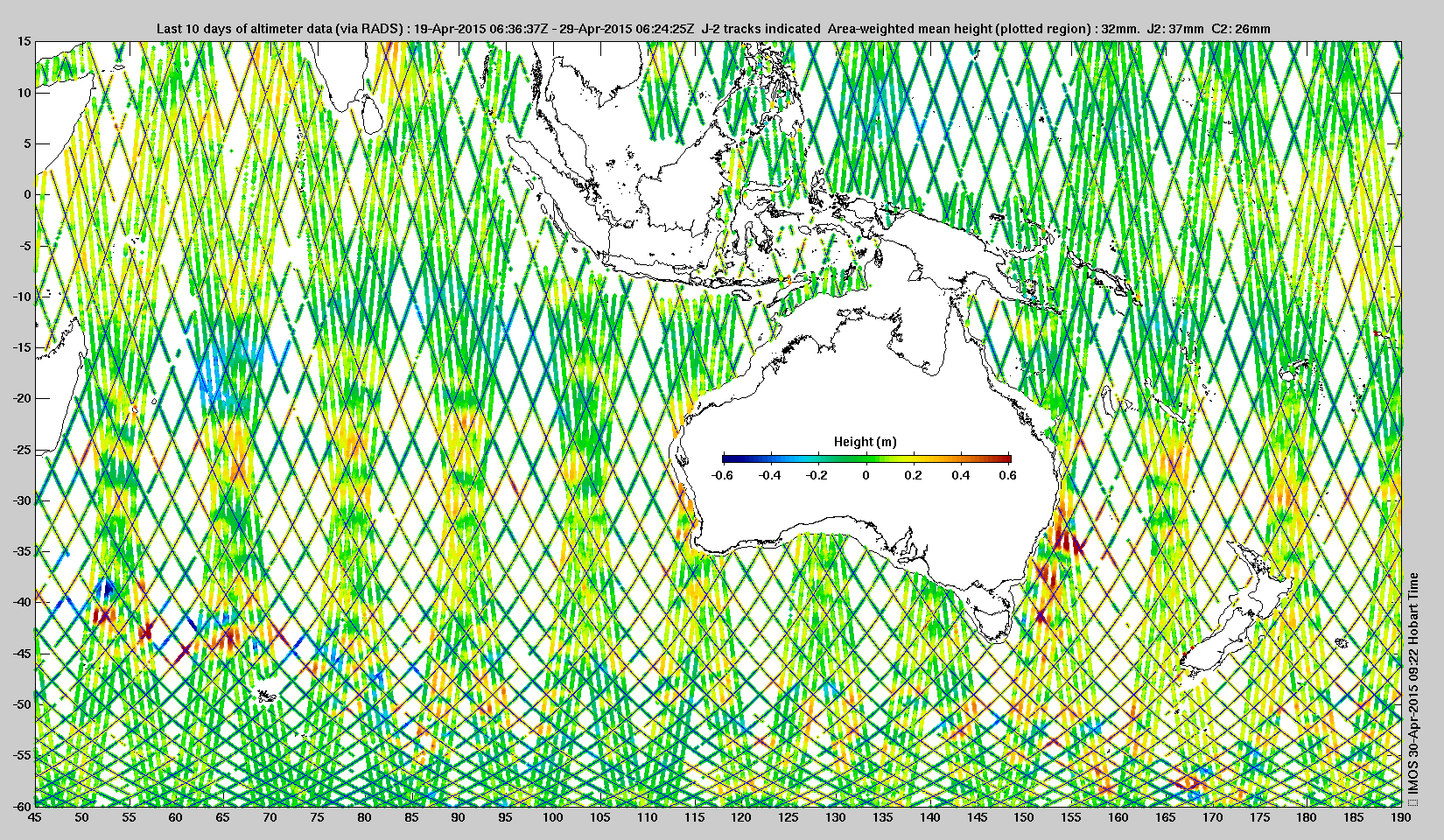Click the '-0.6' colorbar tick label
This screenshot has width=1444, height=840.
(x=722, y=475)
